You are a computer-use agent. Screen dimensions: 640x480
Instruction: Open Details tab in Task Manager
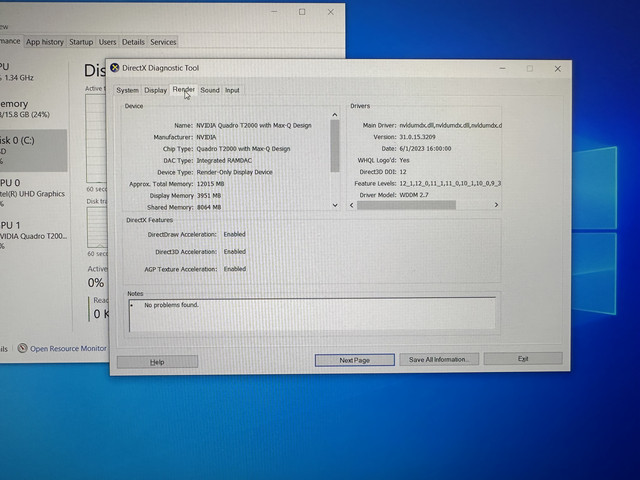coord(133,42)
